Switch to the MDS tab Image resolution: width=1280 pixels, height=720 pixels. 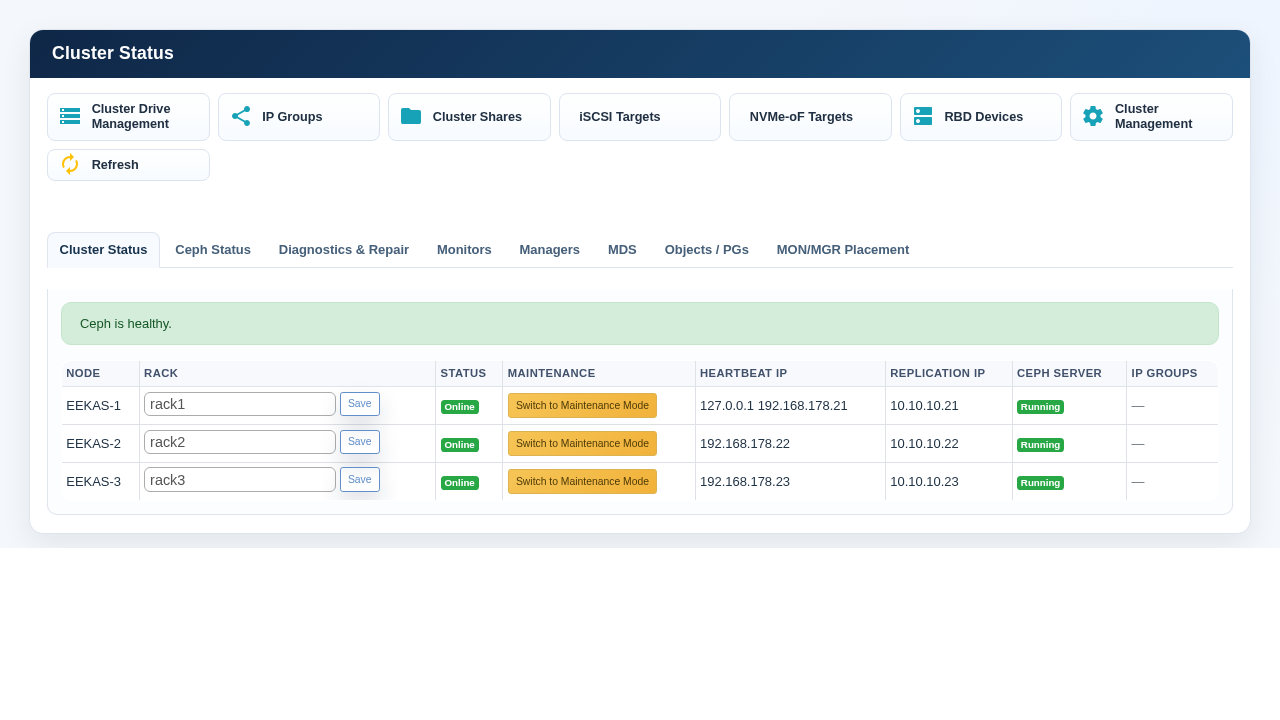pyautogui.click(x=622, y=250)
